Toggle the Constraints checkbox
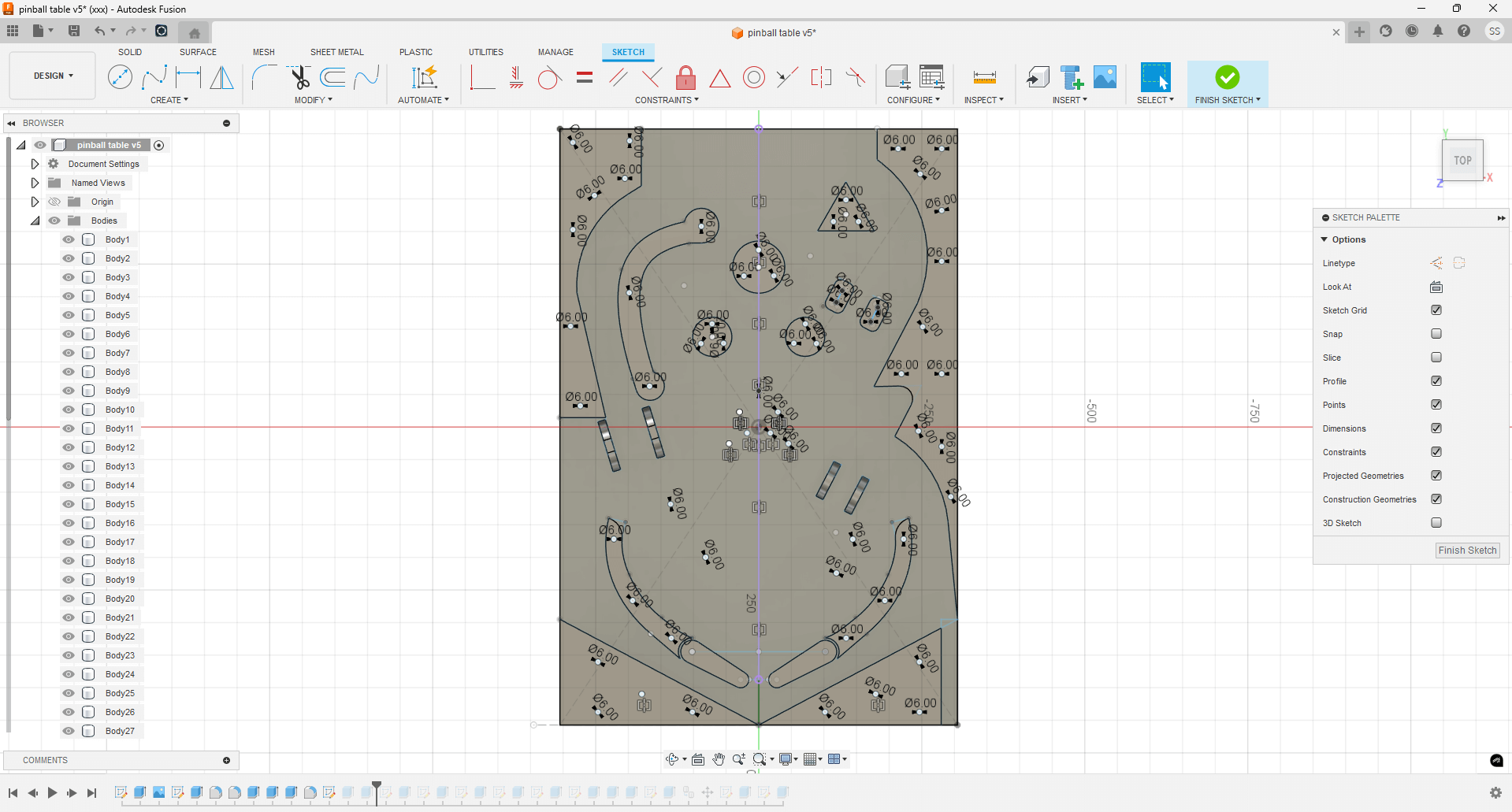This screenshot has height=812, width=1512. tap(1436, 452)
